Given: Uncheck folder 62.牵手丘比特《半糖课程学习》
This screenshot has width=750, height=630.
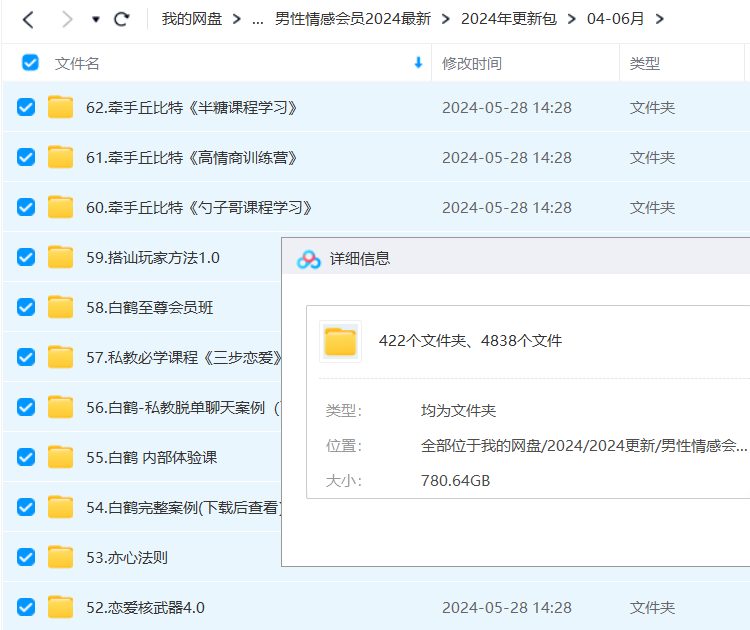Looking at the screenshot, I should pos(26,107).
